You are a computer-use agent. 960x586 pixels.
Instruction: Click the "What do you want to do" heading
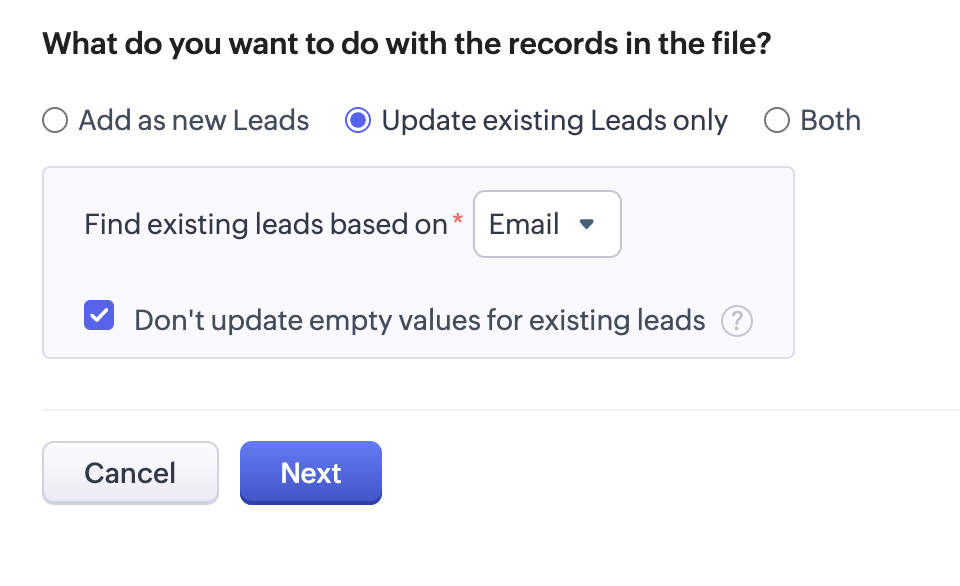pos(406,44)
